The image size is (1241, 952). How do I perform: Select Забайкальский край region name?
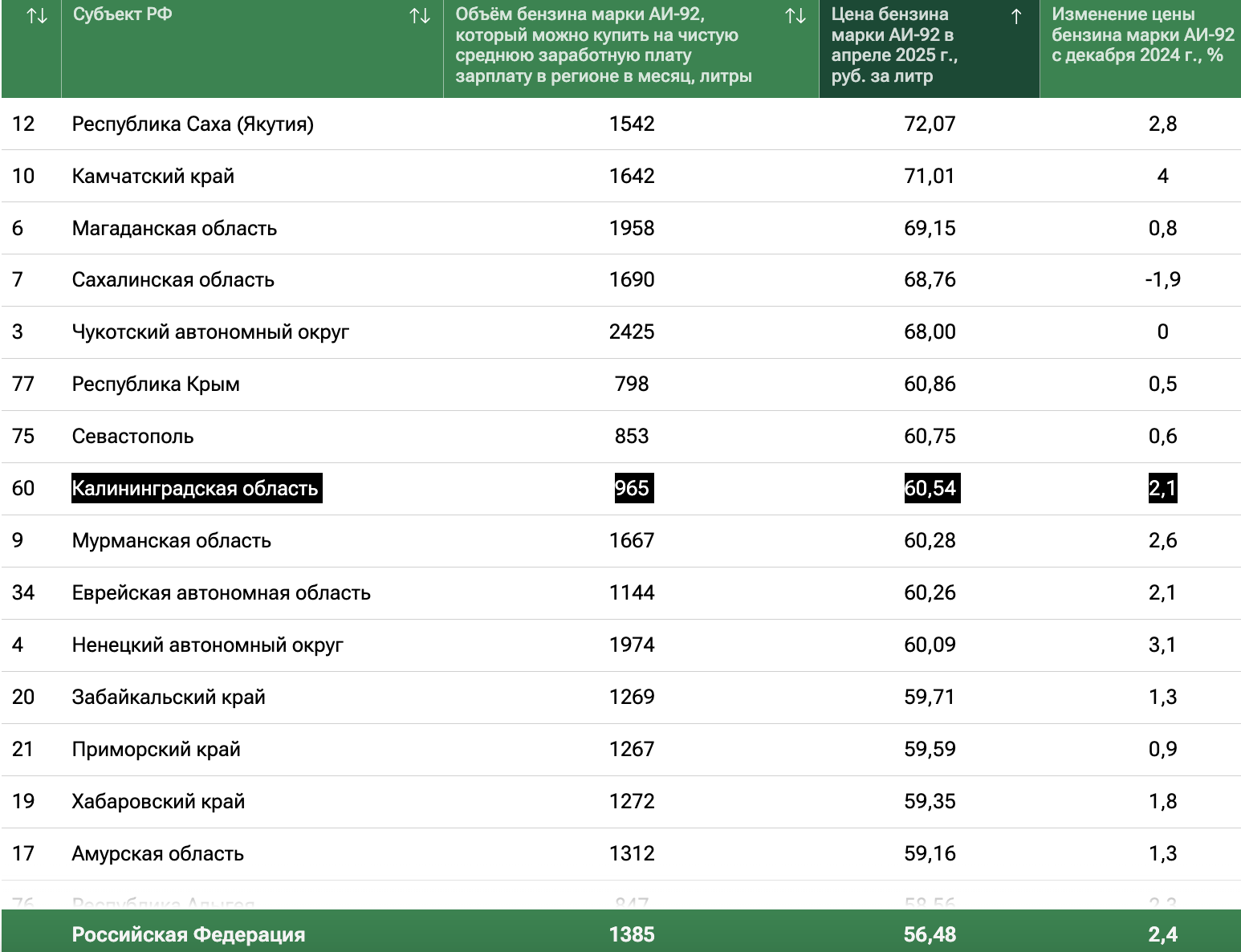tap(169, 698)
